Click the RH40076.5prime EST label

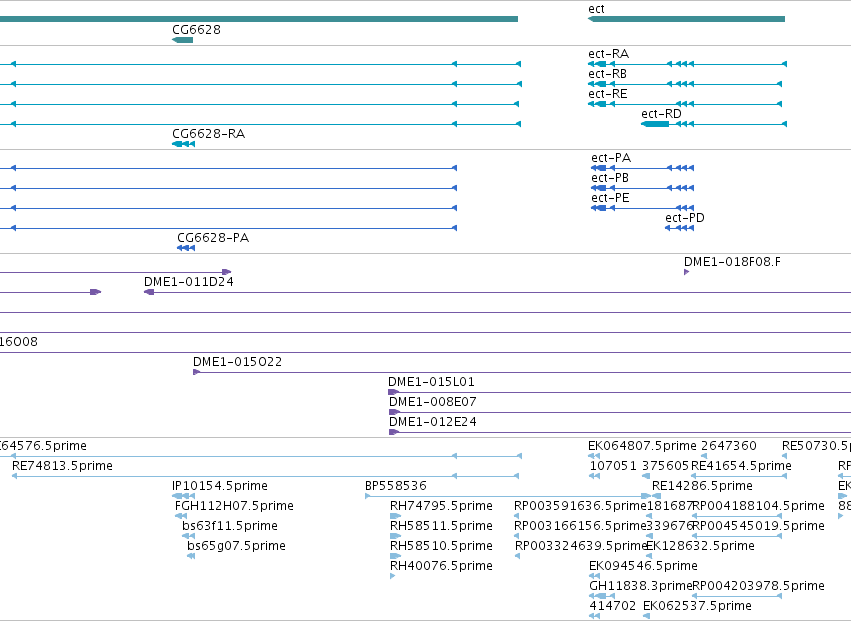click(441, 566)
